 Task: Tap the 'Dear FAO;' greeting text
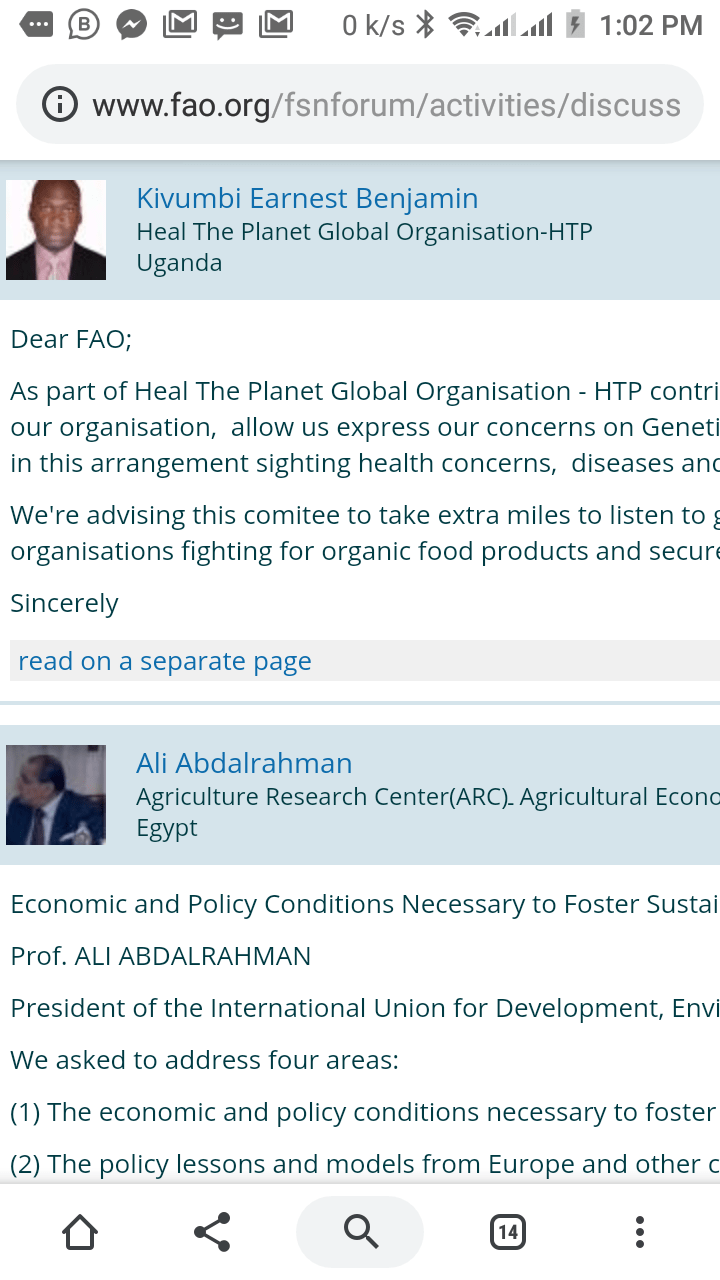tap(71, 339)
